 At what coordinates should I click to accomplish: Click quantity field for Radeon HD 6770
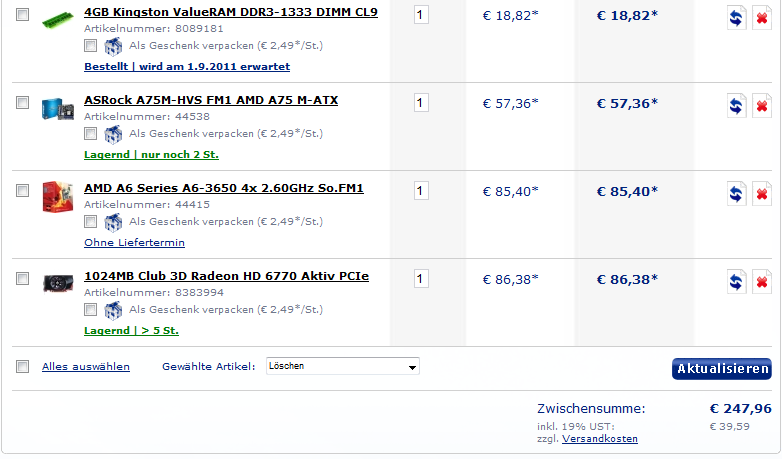[421, 279]
